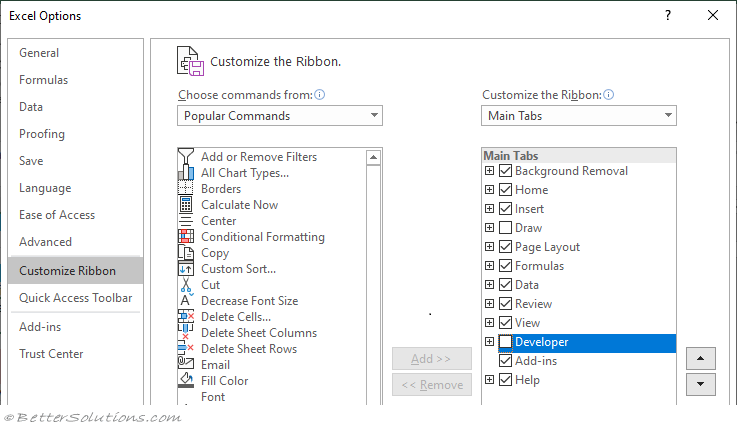Open the Main Tabs dropdown
Image resolution: width=737 pixels, height=430 pixels.
coord(579,116)
